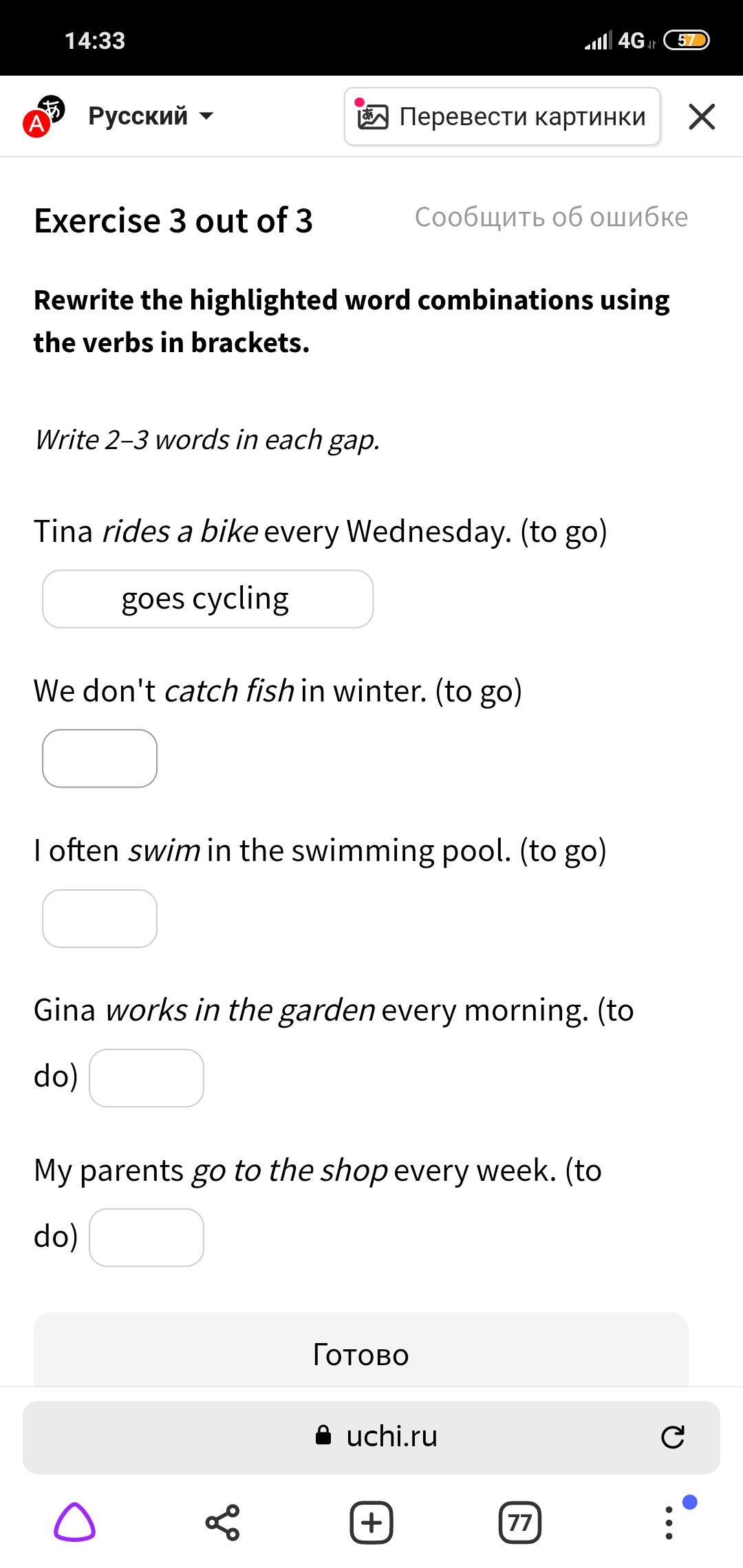
Task: Tap the answer gap for 'swim'
Action: (100, 919)
